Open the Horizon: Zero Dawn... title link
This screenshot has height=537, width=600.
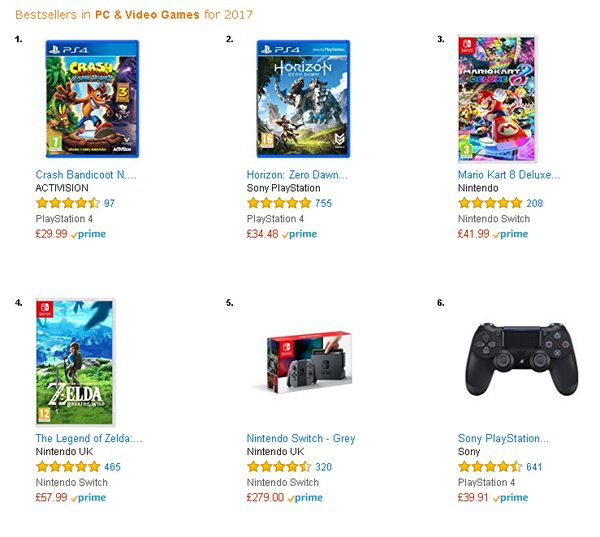point(297,175)
